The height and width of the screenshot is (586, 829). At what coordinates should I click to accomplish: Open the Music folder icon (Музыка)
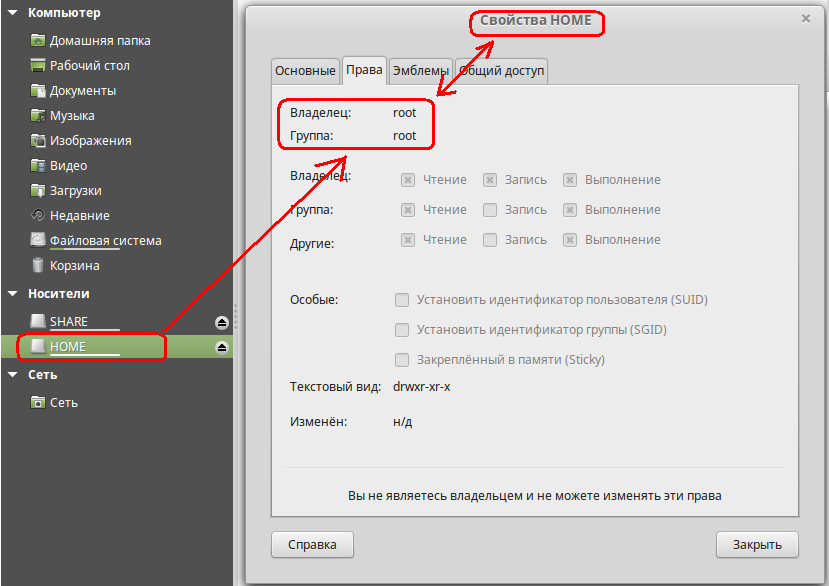click(38, 116)
